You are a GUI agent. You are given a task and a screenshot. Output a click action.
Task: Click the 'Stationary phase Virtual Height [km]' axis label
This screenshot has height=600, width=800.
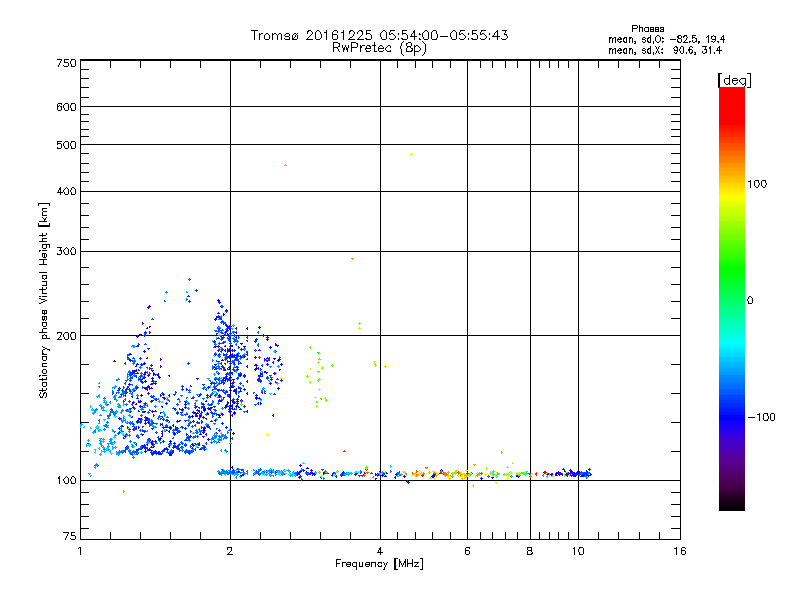[x=44, y=300]
